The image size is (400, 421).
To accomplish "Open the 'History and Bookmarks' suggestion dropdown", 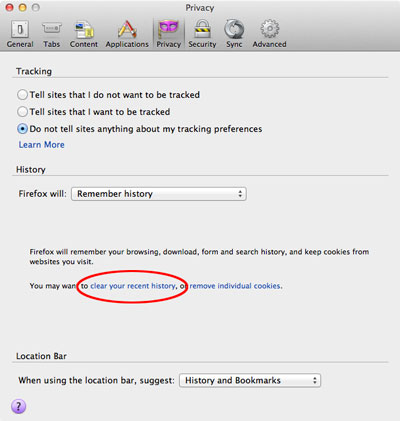I will point(250,380).
